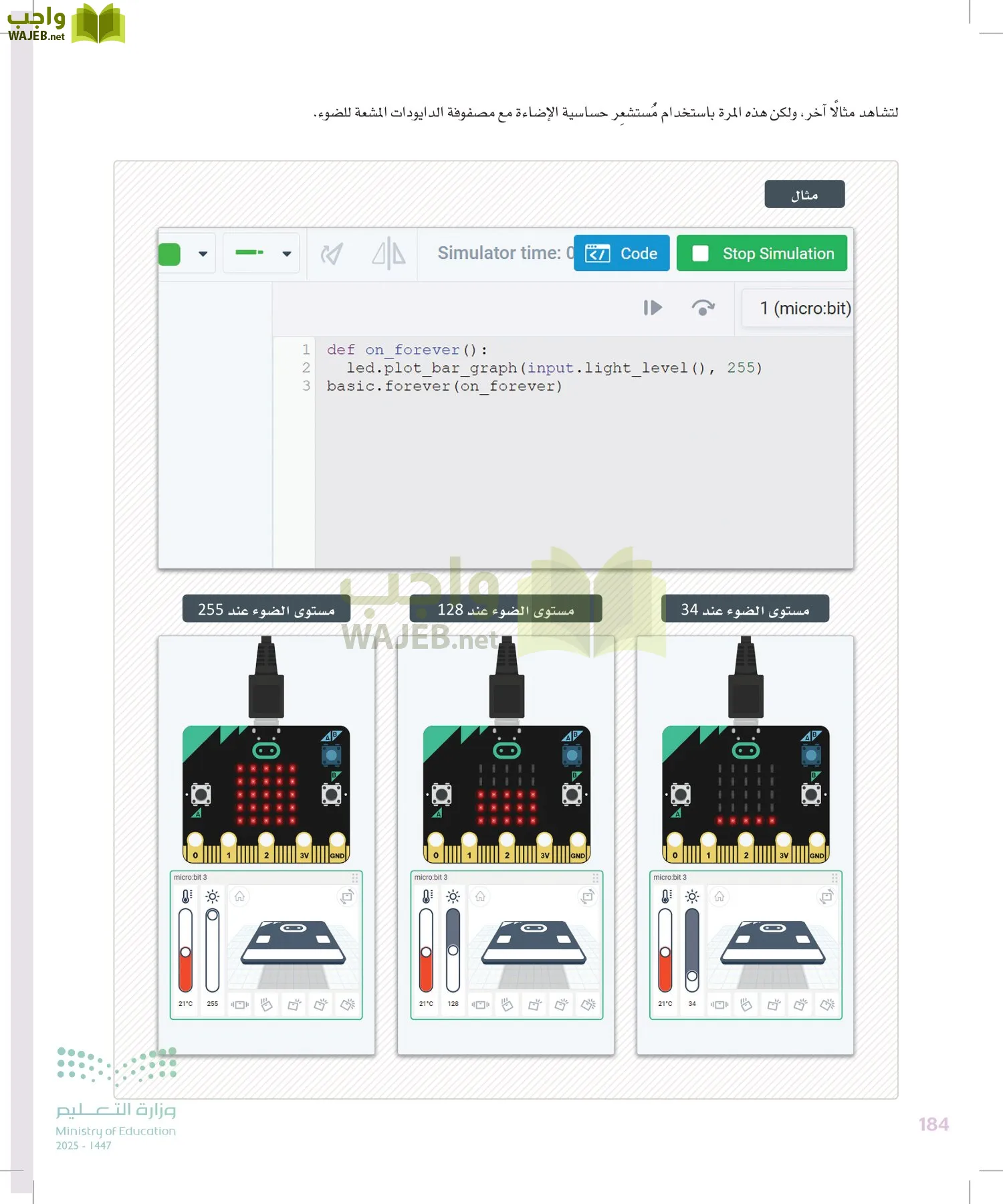Click the debugger resume/play icon
The image size is (1003, 1204).
pyautogui.click(x=652, y=308)
